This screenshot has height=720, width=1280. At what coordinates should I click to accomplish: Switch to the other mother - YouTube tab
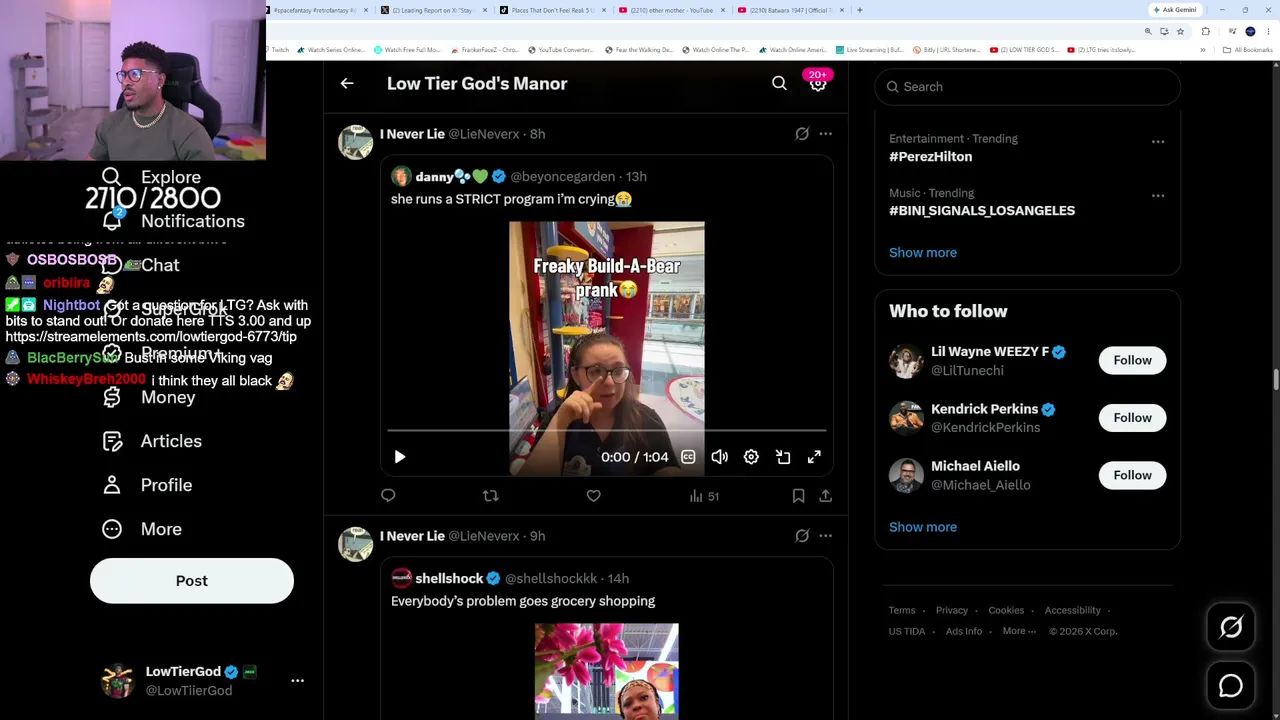coord(672,10)
